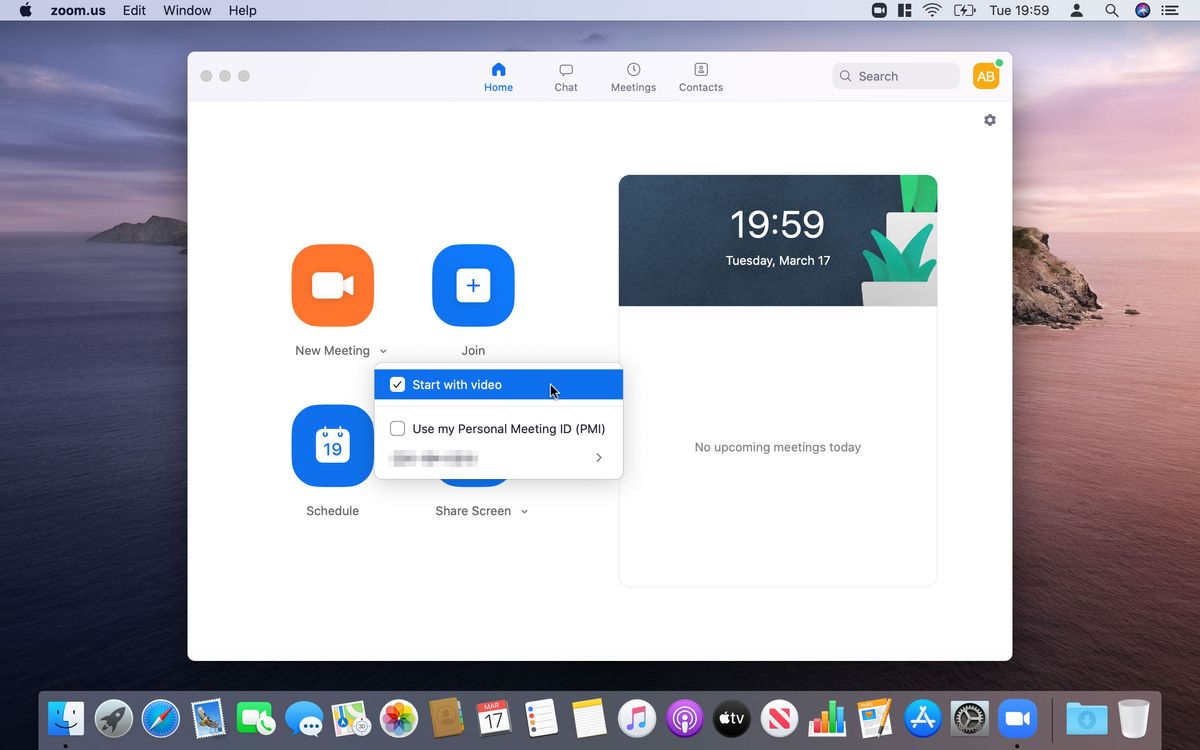Switch to the Meetings tab
The width and height of the screenshot is (1200, 750).
(633, 75)
